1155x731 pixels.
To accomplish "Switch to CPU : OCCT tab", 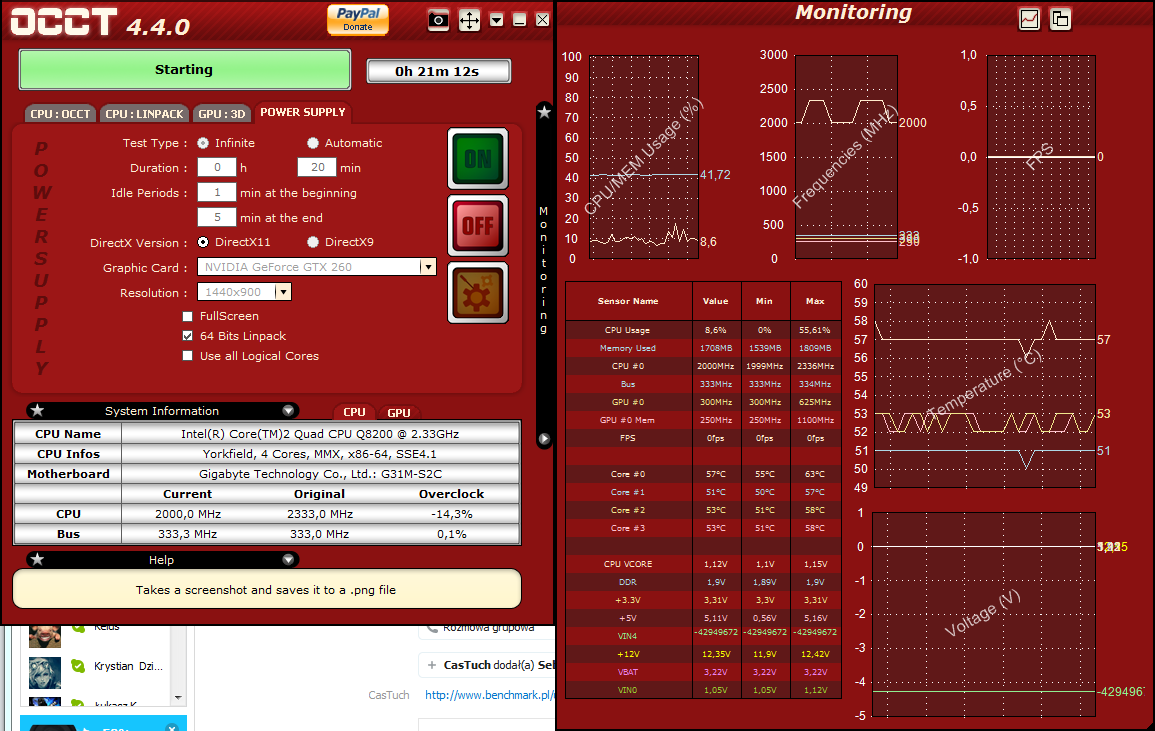I will click(x=60, y=113).
